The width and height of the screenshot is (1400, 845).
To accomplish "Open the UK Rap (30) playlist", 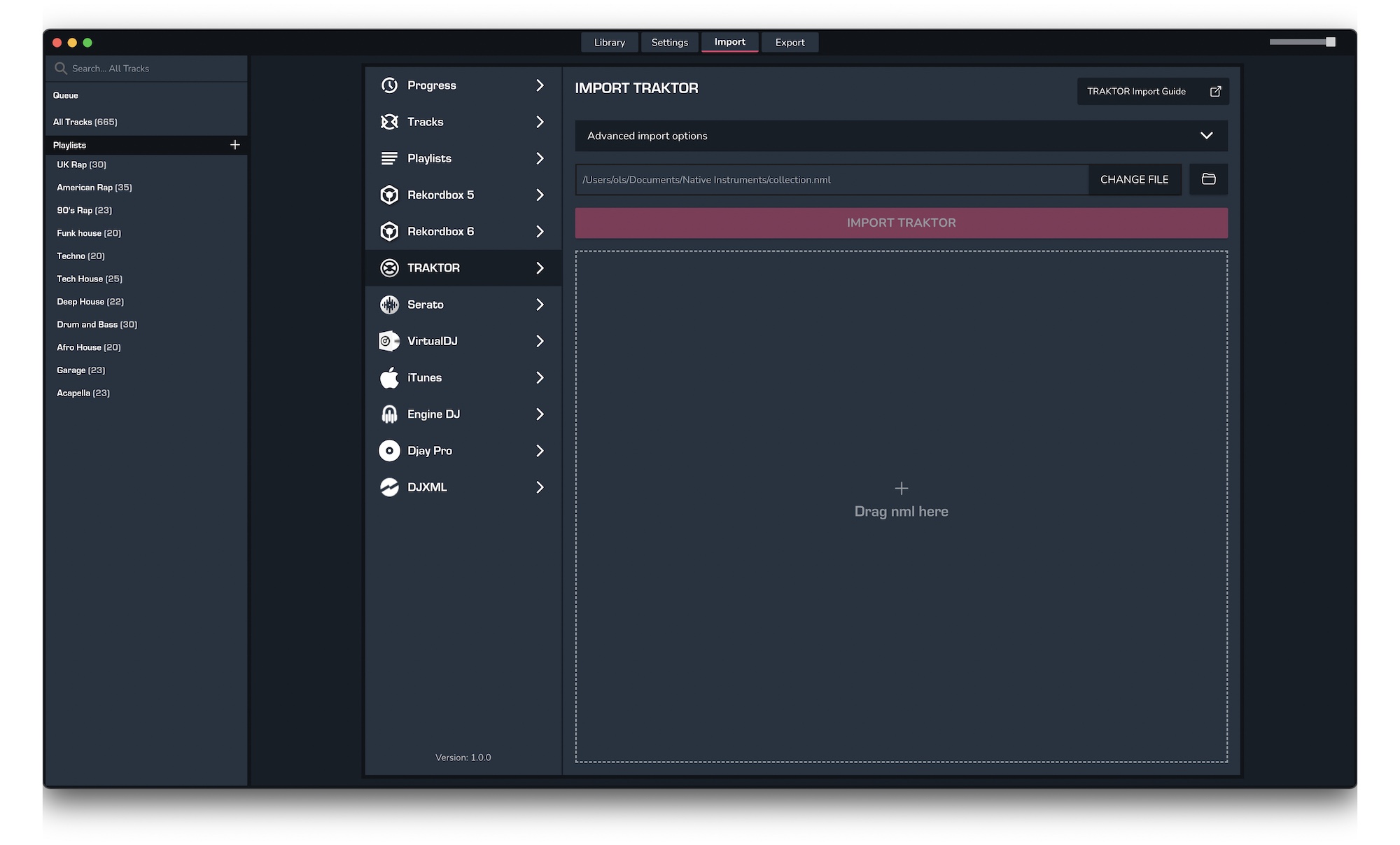I will pos(82,165).
